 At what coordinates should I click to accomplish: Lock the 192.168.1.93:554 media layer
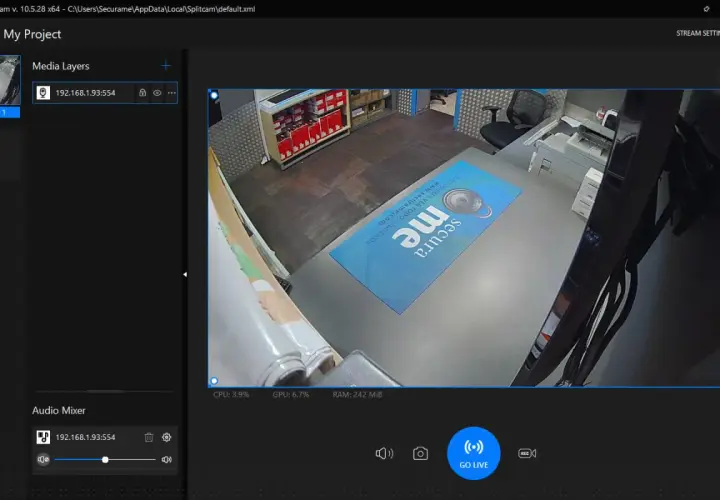[x=142, y=93]
